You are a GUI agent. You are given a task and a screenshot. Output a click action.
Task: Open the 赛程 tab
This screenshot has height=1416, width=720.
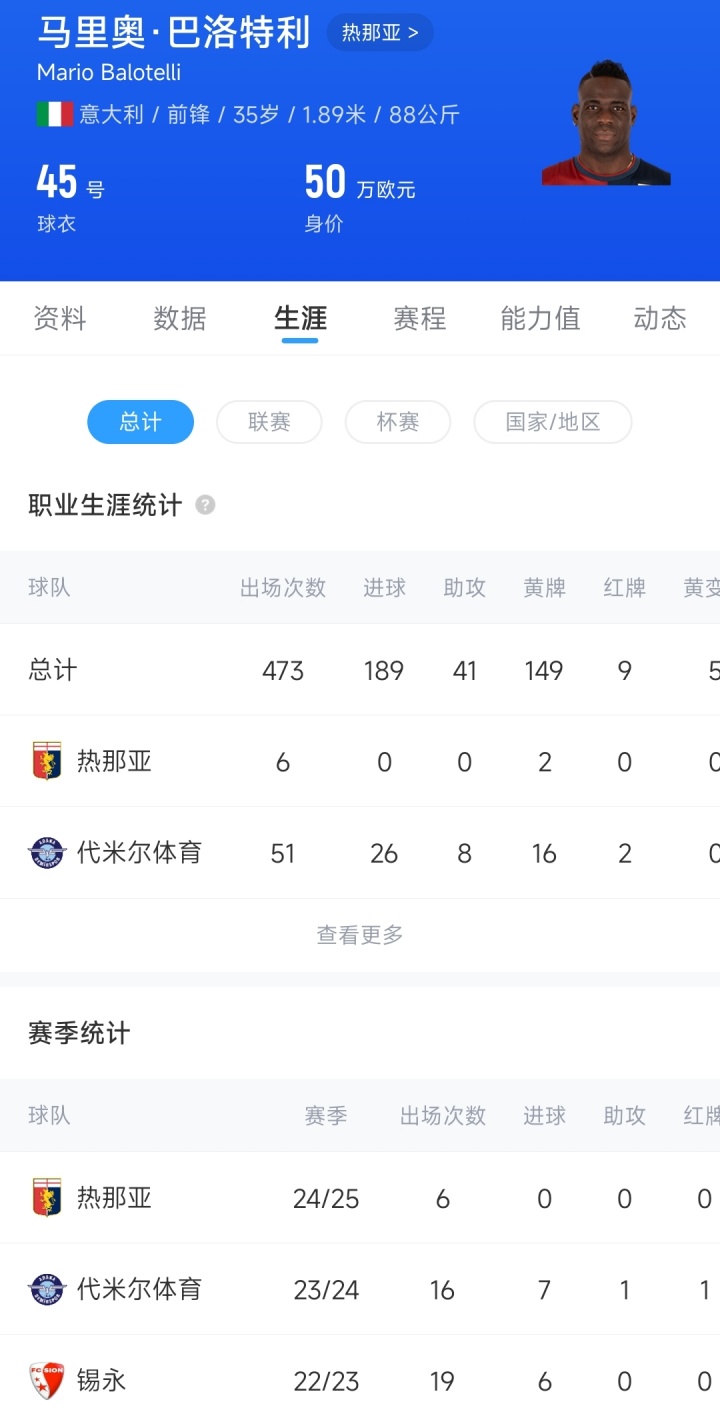pos(420,319)
